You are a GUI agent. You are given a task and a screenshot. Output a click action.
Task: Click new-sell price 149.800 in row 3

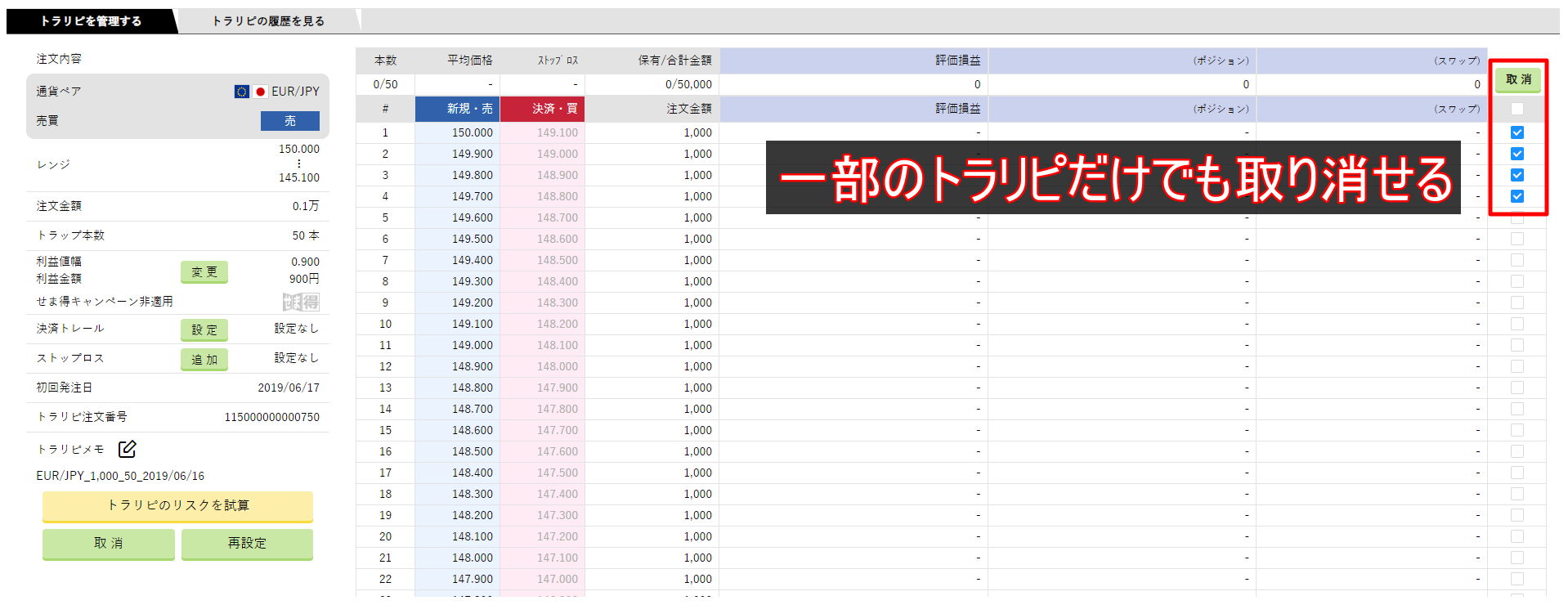[x=473, y=175]
